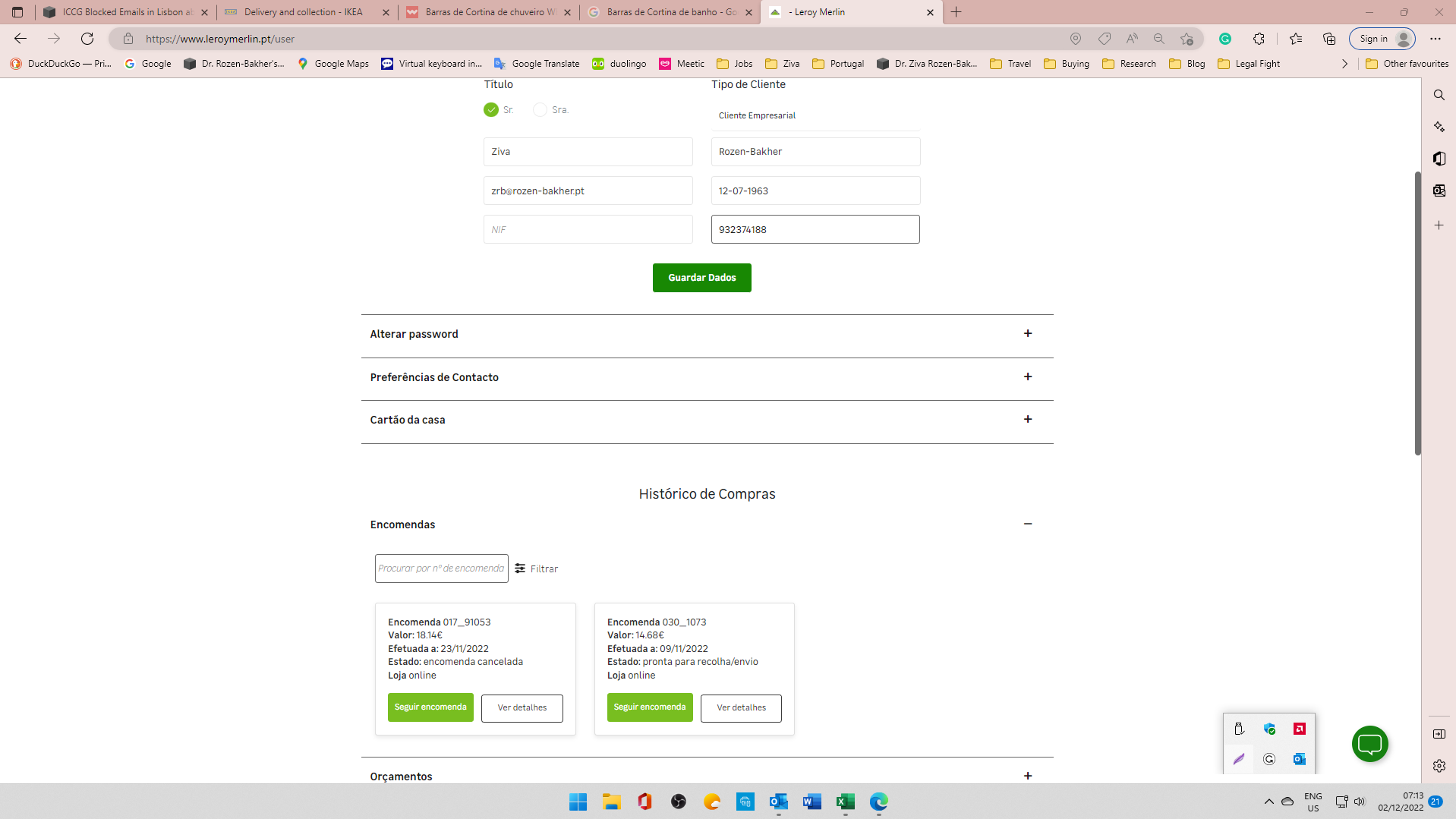
Task: Track order 017__91053 with Seguir encomenda
Action: pos(430,707)
